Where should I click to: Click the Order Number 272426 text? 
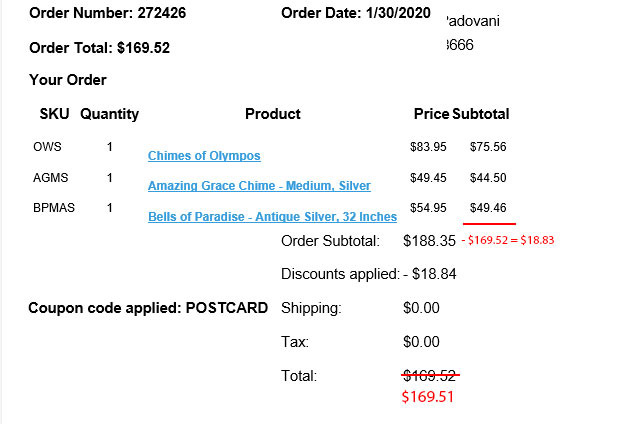pos(107,14)
